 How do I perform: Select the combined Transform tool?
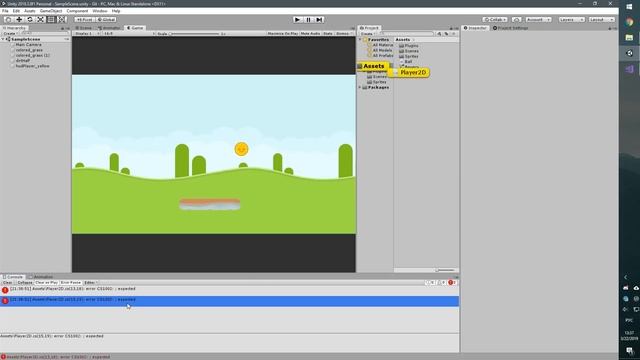61,20
